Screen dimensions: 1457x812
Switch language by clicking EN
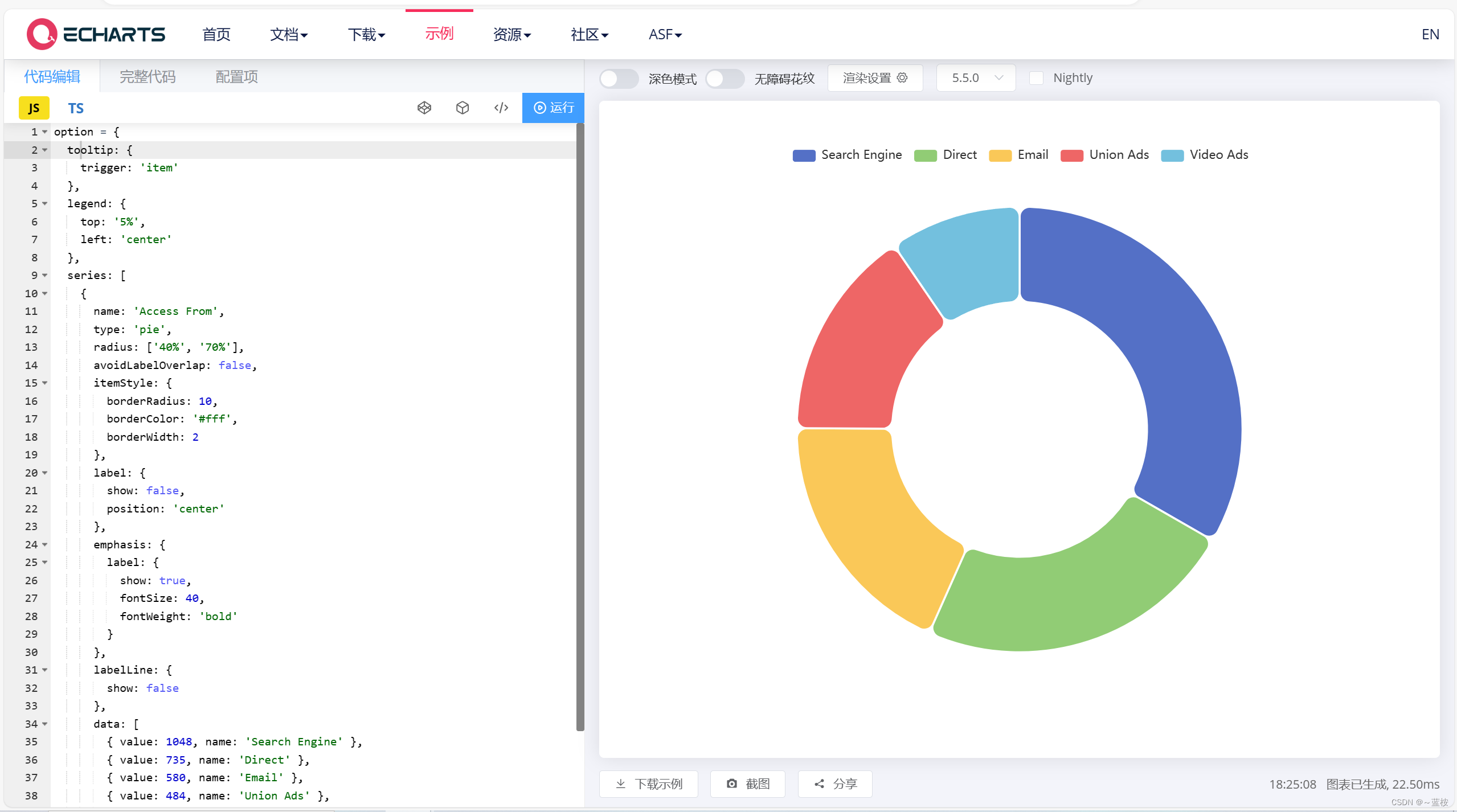coord(1430,34)
